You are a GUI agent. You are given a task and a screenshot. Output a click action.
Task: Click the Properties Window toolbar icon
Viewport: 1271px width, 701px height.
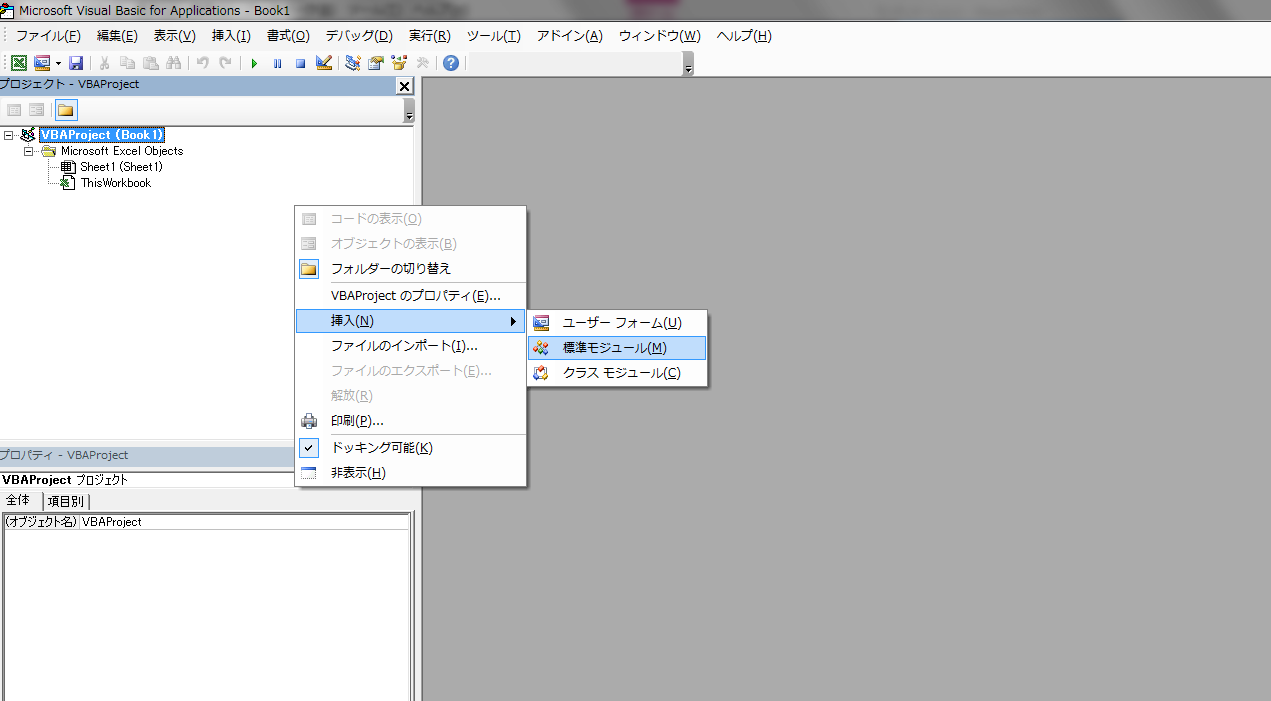[x=375, y=62]
